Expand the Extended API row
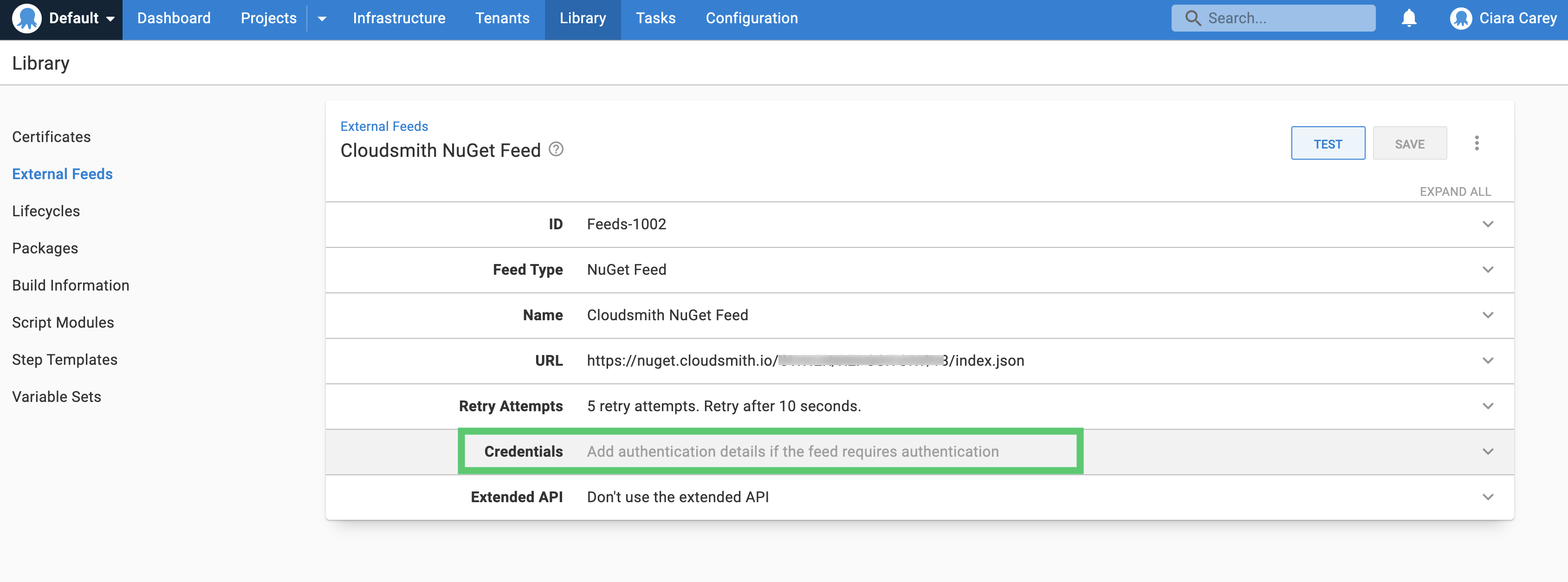Image resolution: width=1568 pixels, height=582 pixels. point(1489,497)
